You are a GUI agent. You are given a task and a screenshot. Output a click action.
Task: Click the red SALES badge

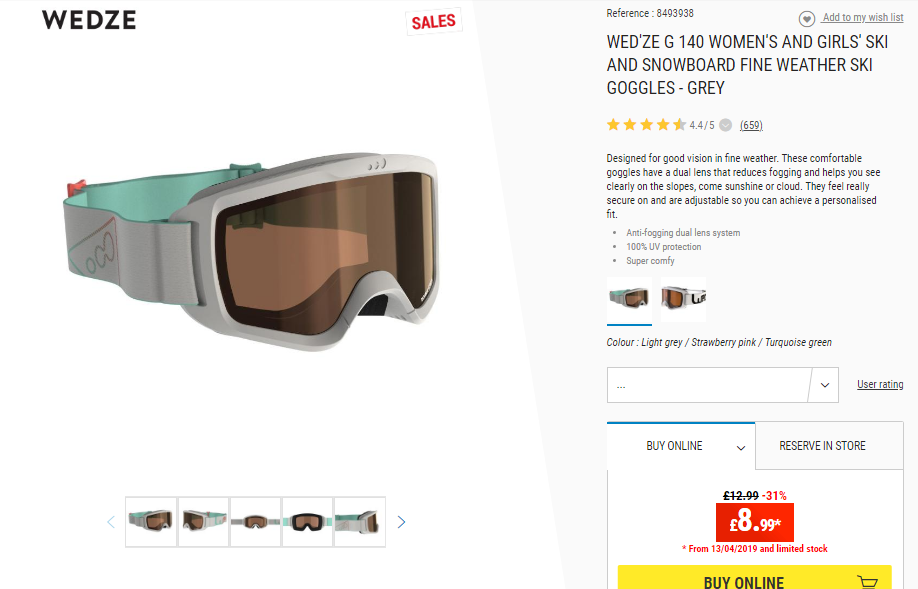pos(434,22)
